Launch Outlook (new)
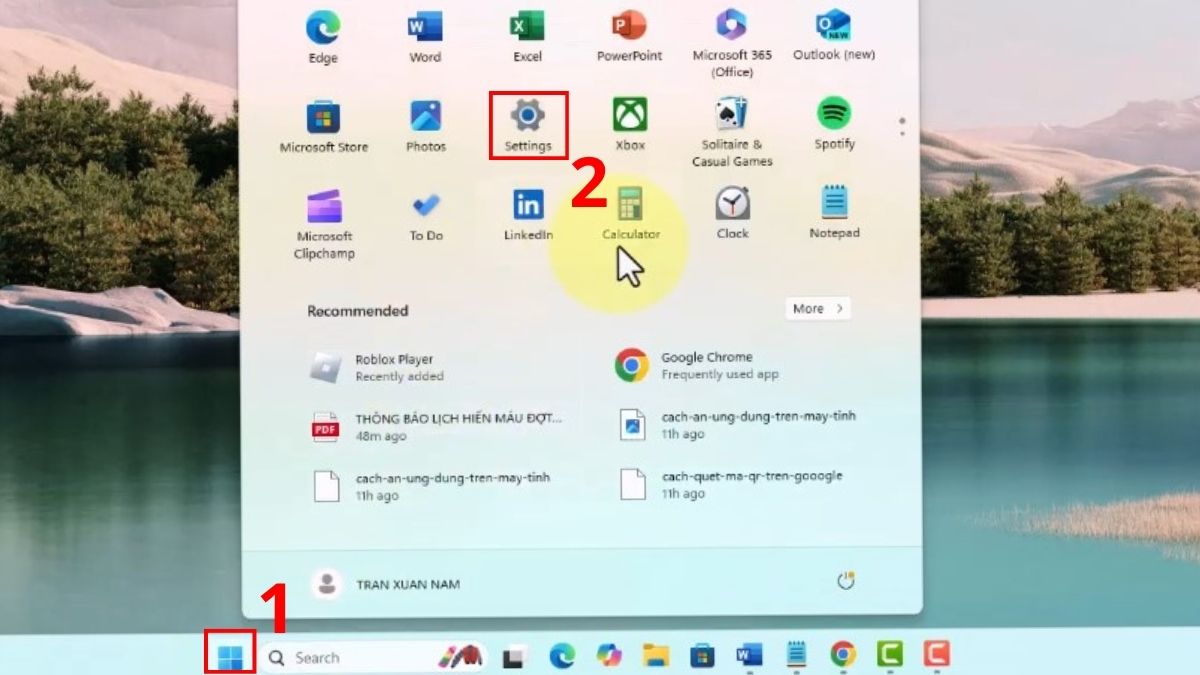Viewport: 1200px width, 675px height. click(x=832, y=30)
